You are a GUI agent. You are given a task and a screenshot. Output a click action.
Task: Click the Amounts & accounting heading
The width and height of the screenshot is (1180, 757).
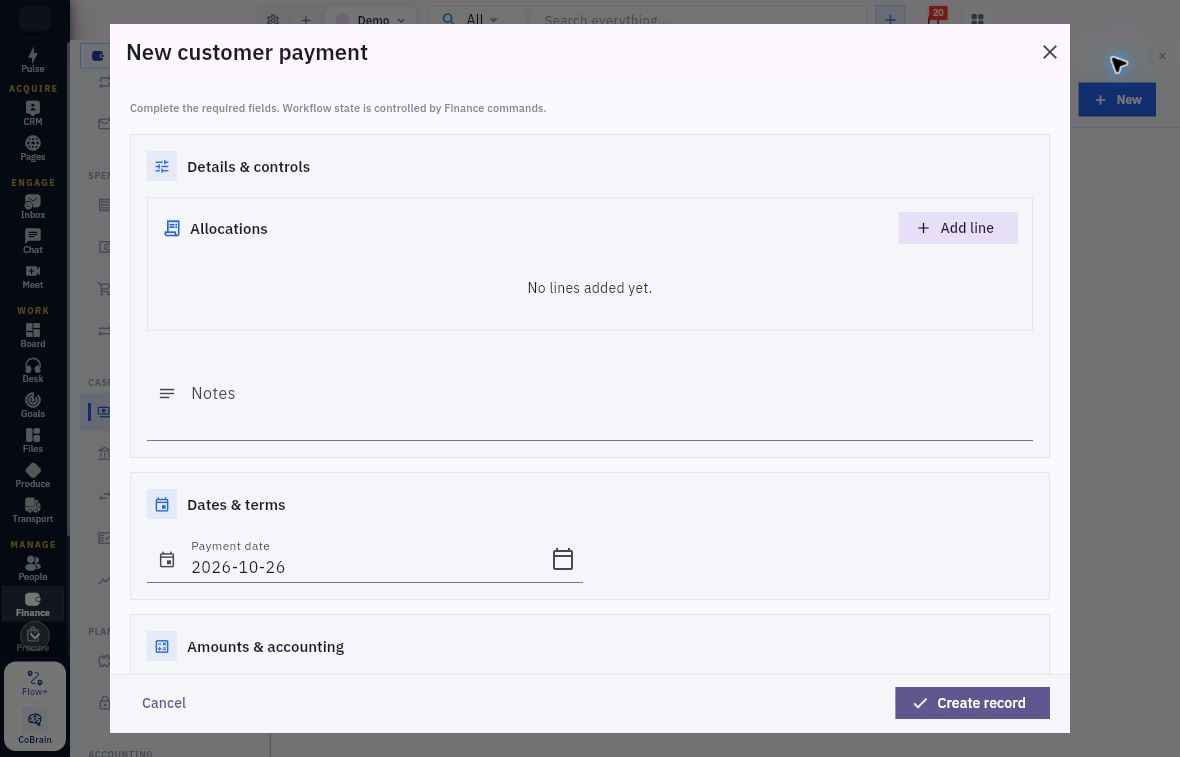(265, 646)
